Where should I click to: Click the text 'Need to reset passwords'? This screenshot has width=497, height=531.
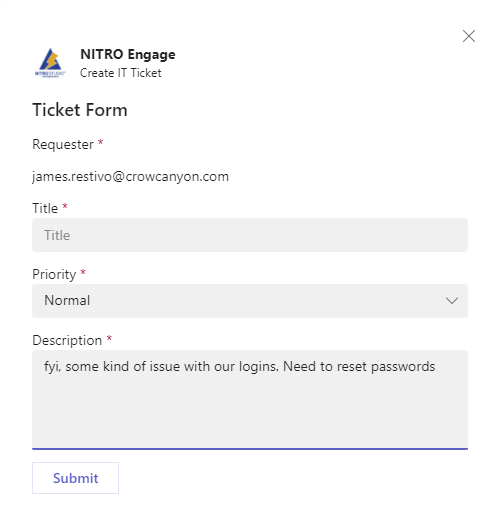click(359, 366)
